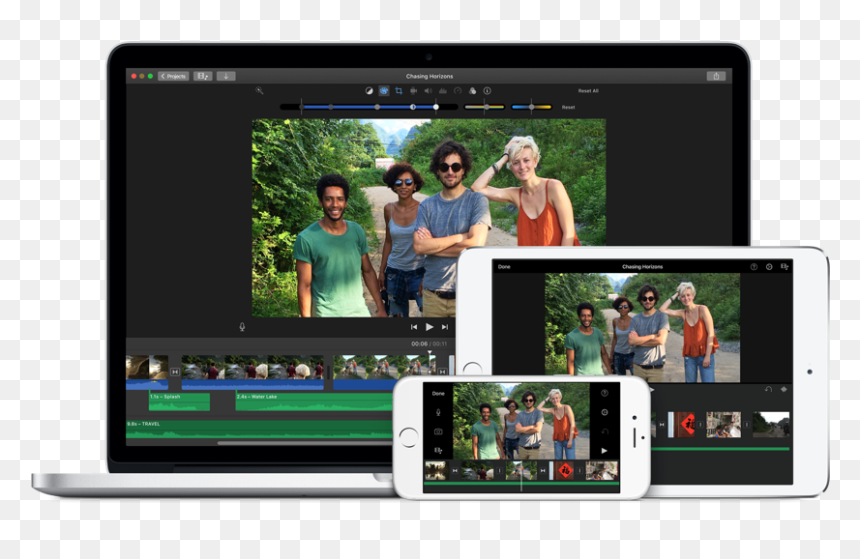
Task: Select the color balance icon
Action: tap(369, 91)
